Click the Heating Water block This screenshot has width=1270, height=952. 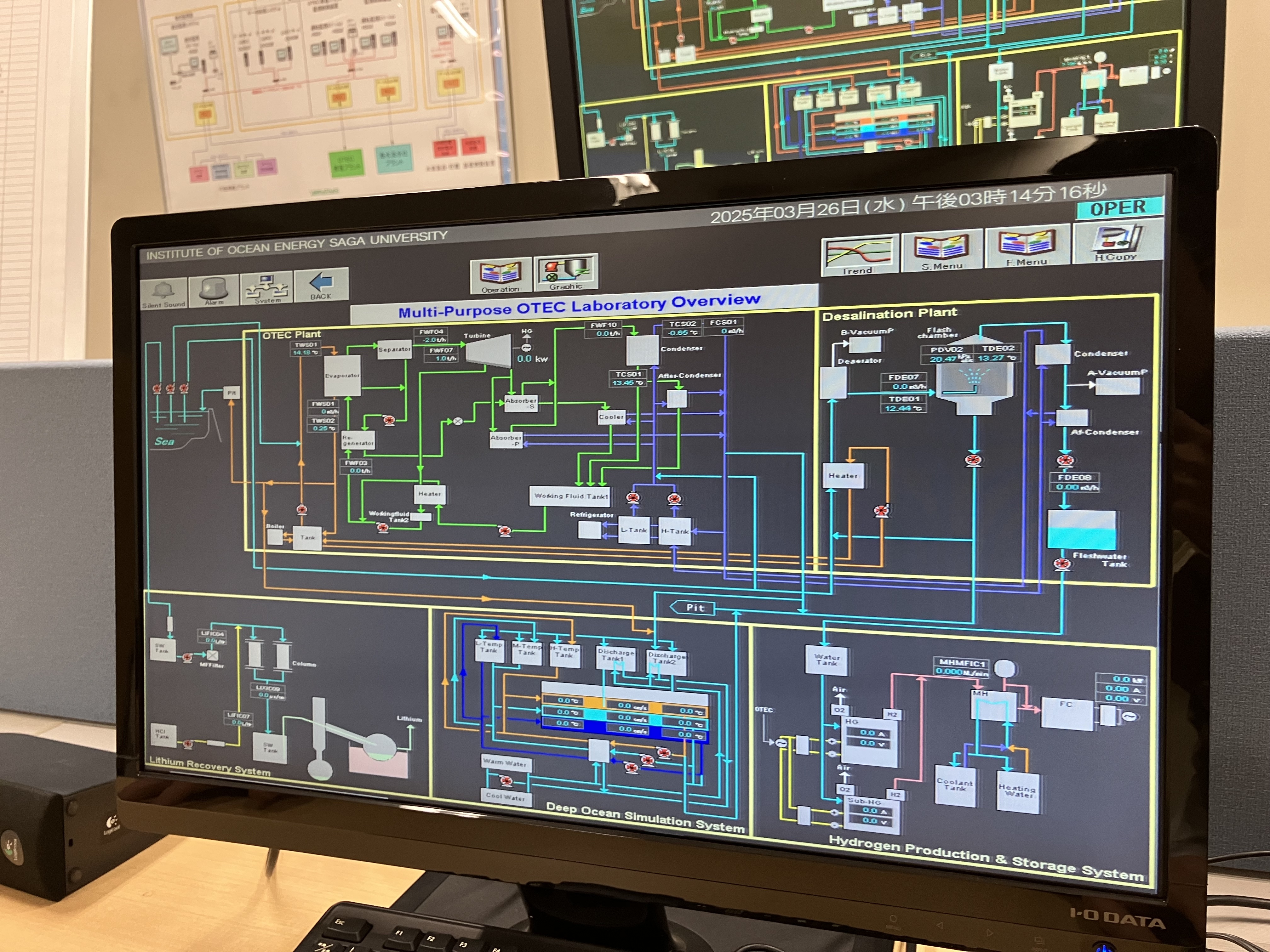tap(1017, 792)
